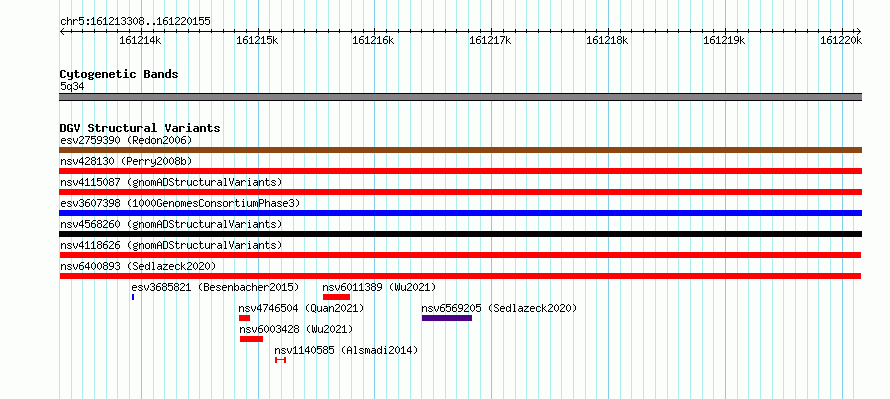The height and width of the screenshot is (399, 890).
Task: Click the nsv428130 (Perry2008b) label
Action: [x=126, y=161]
